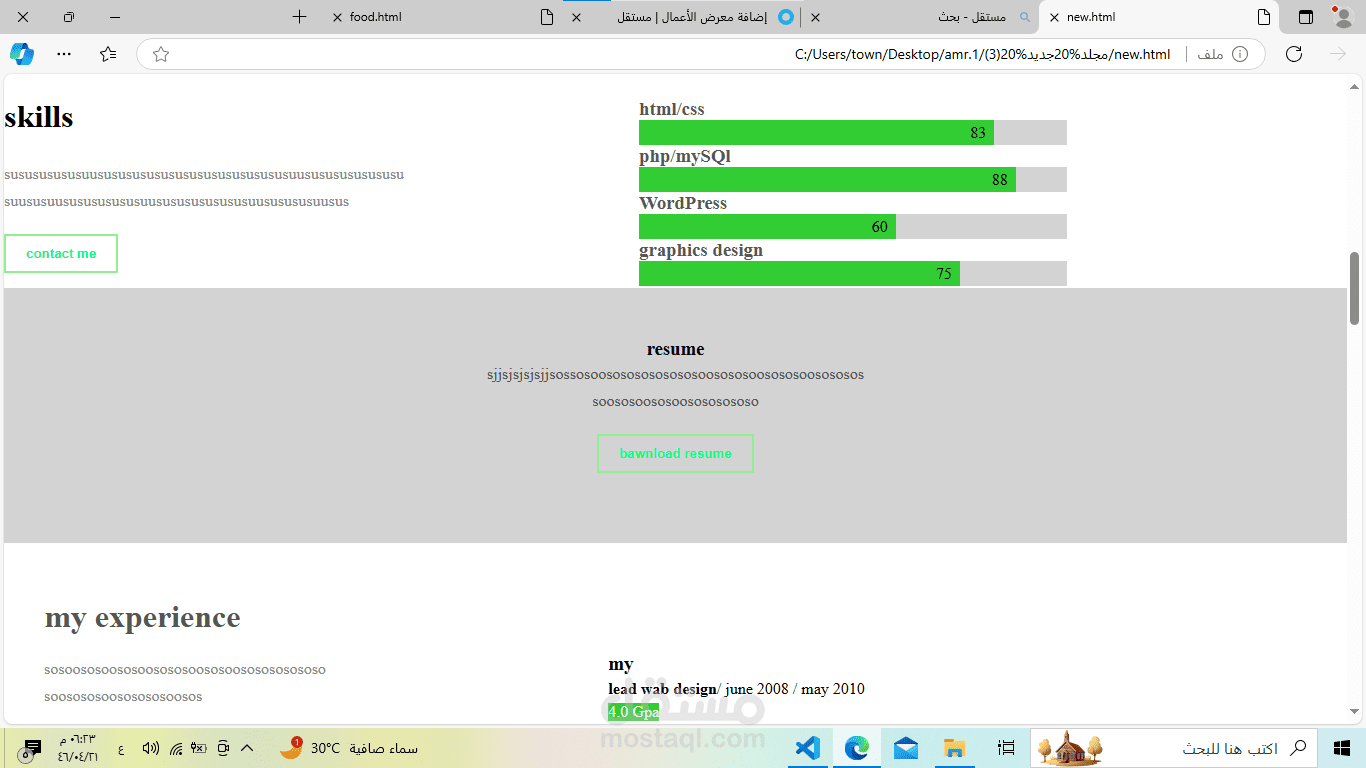Open the Favorites list icon
1366x768 pixels.
[x=108, y=54]
